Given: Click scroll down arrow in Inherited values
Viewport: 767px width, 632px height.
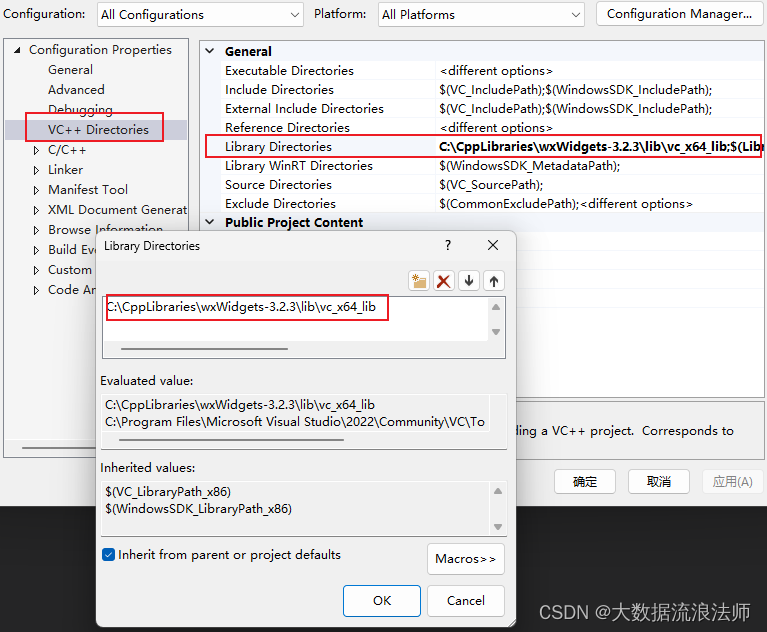Looking at the screenshot, I should click(x=498, y=527).
